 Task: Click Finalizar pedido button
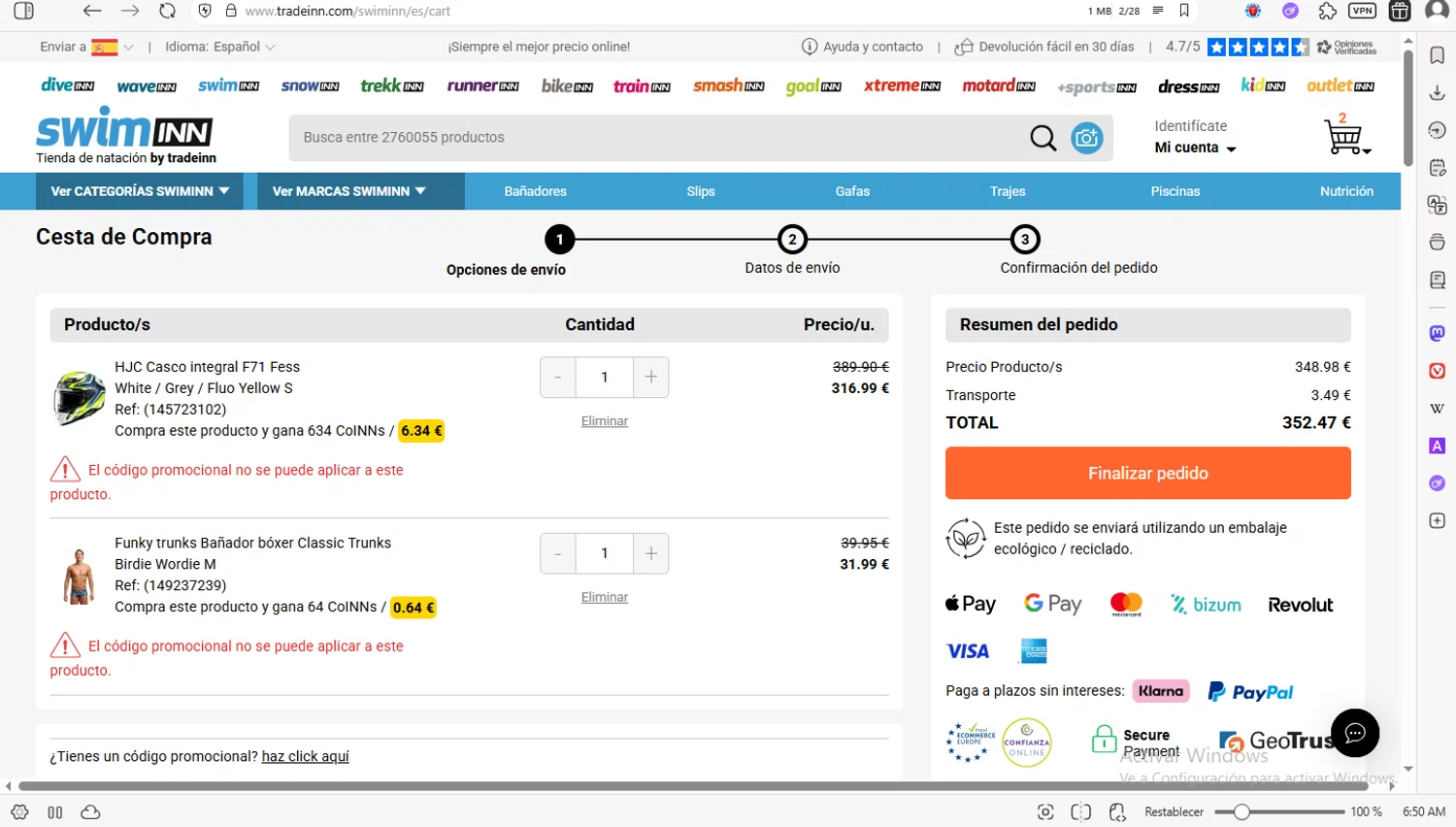[1148, 473]
